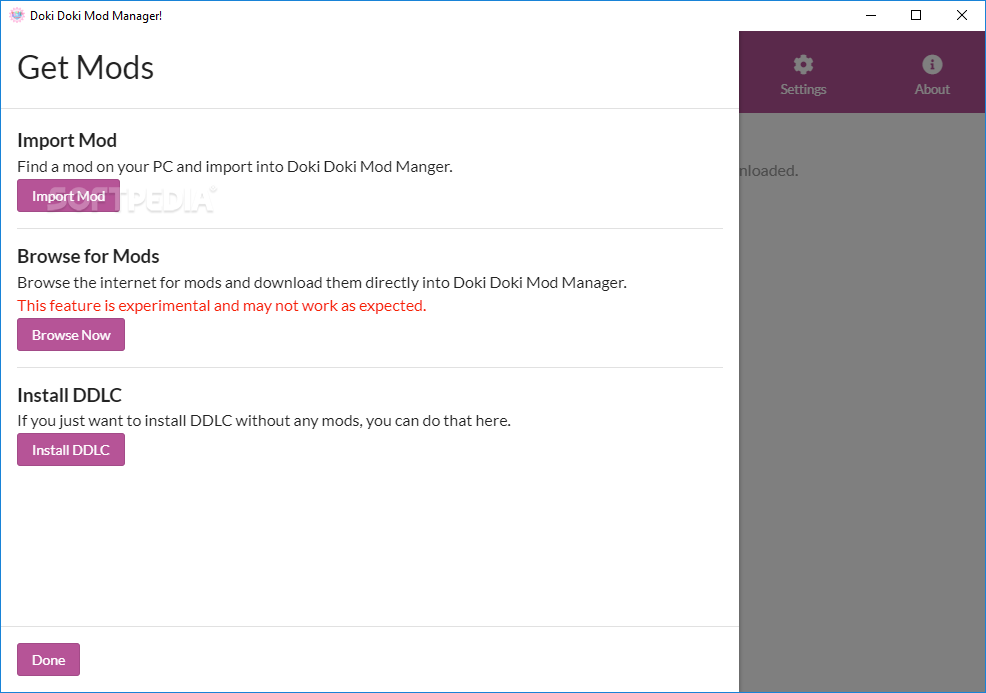
Task: Click the Import Mod section heading
Action: pyautogui.click(x=67, y=140)
